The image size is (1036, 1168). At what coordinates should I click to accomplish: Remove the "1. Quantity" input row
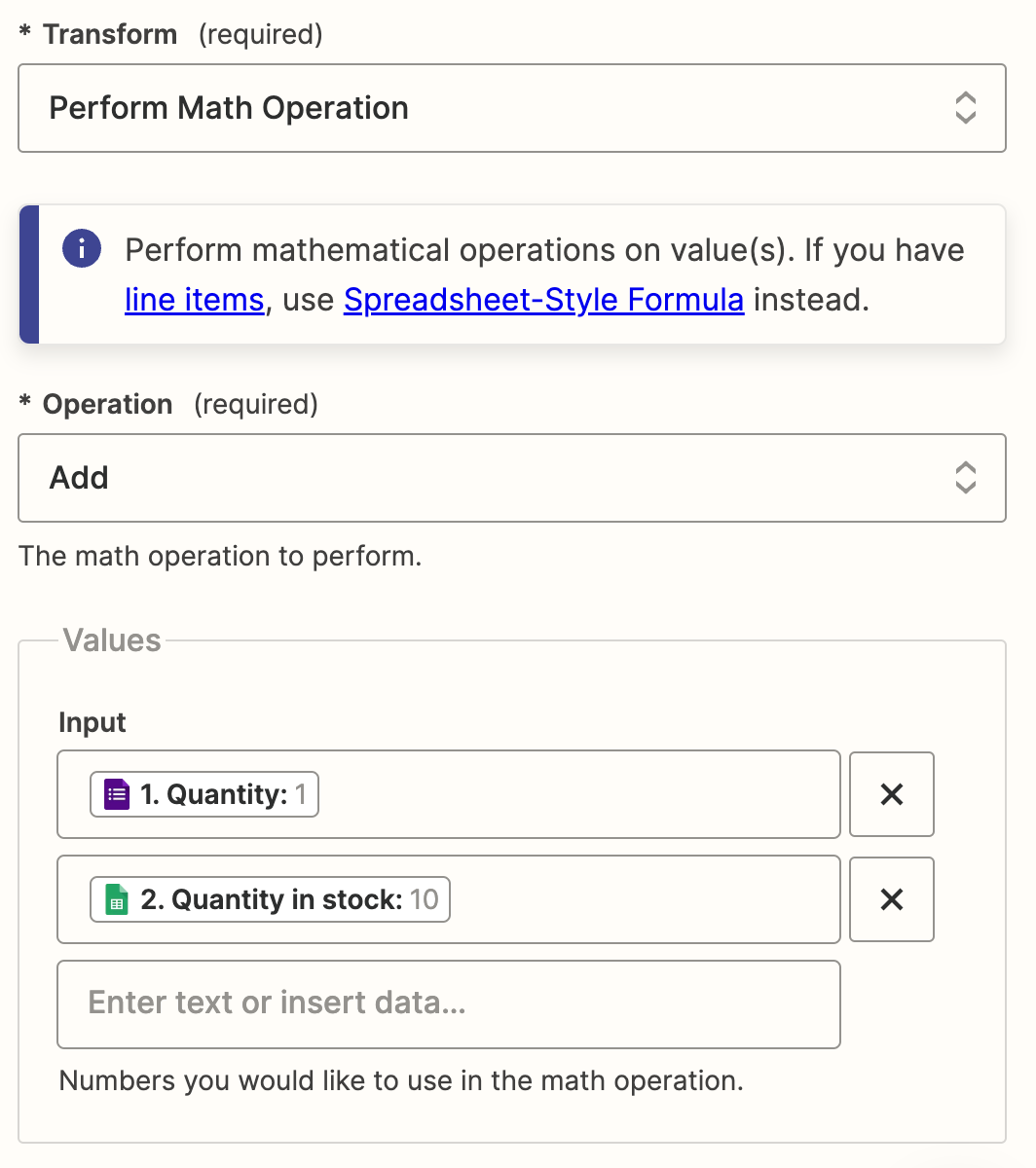[x=891, y=794]
